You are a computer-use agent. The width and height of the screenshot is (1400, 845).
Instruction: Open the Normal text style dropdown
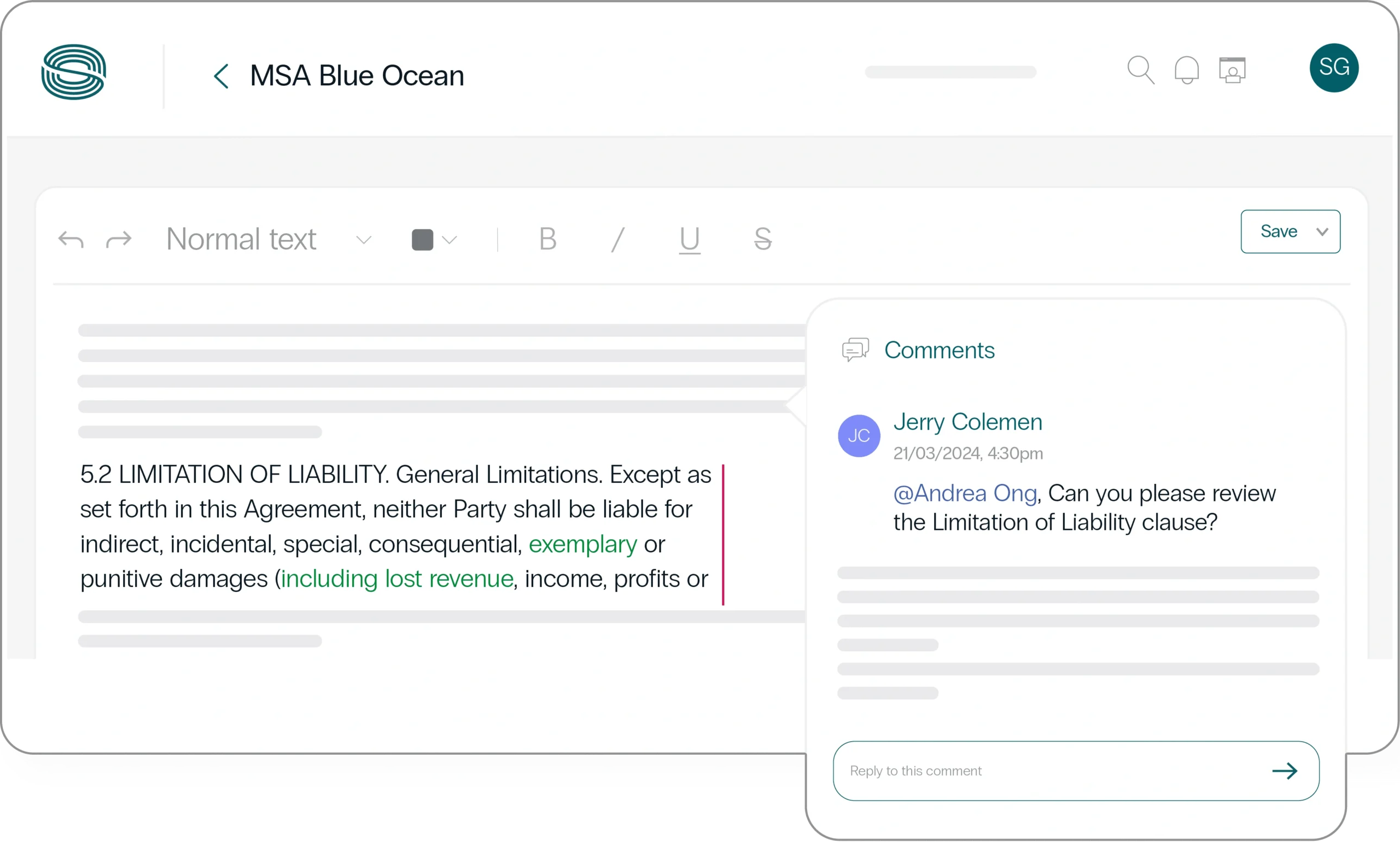pos(269,239)
